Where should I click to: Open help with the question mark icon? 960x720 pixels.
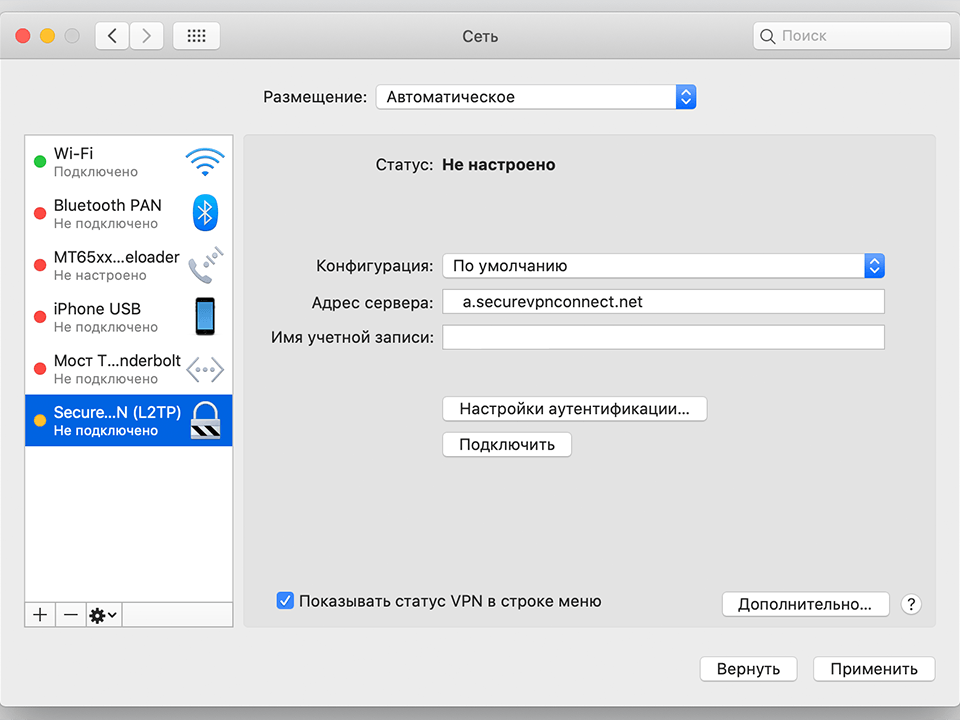coord(910,604)
